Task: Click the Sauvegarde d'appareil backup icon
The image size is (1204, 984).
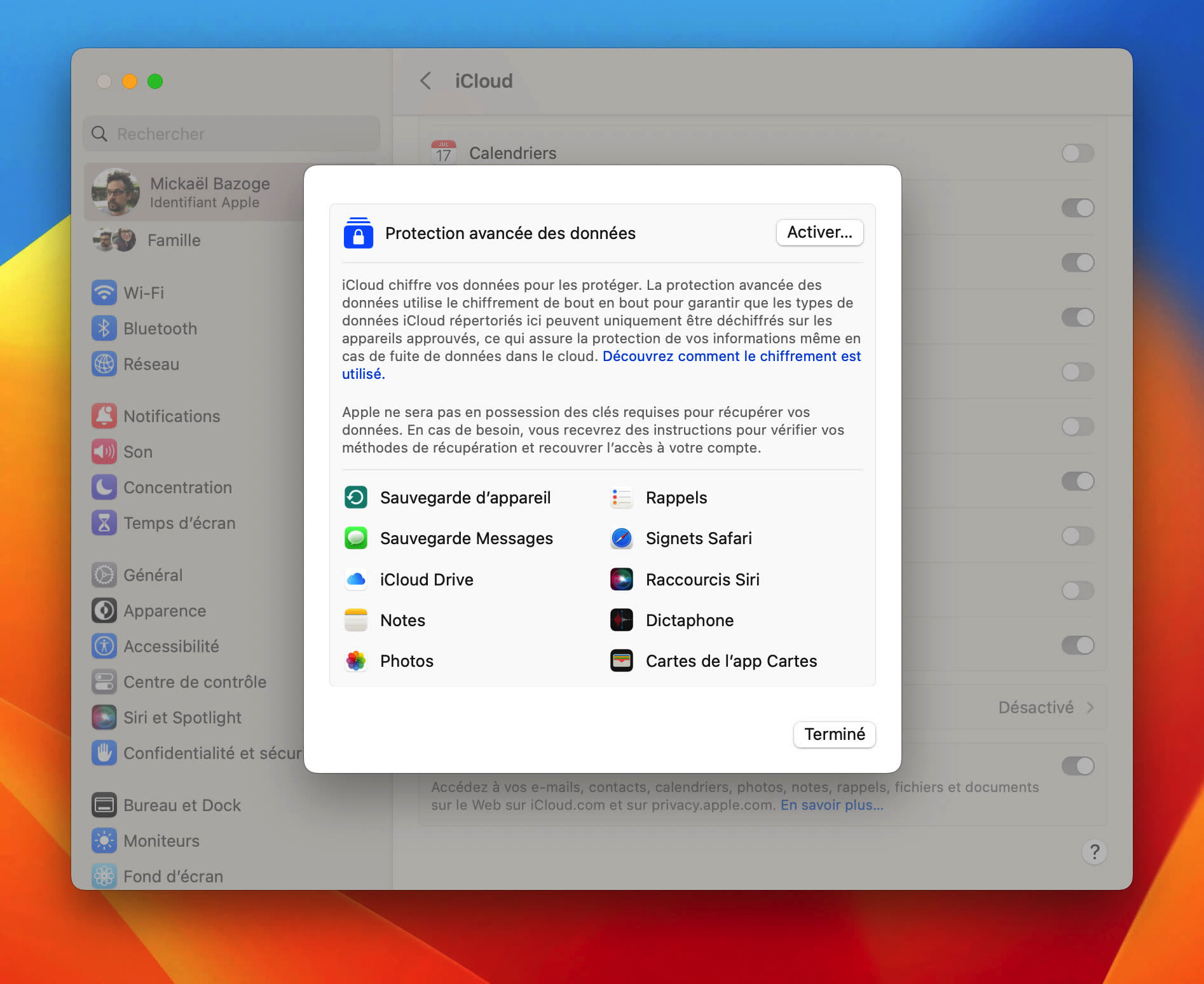Action: 356,497
